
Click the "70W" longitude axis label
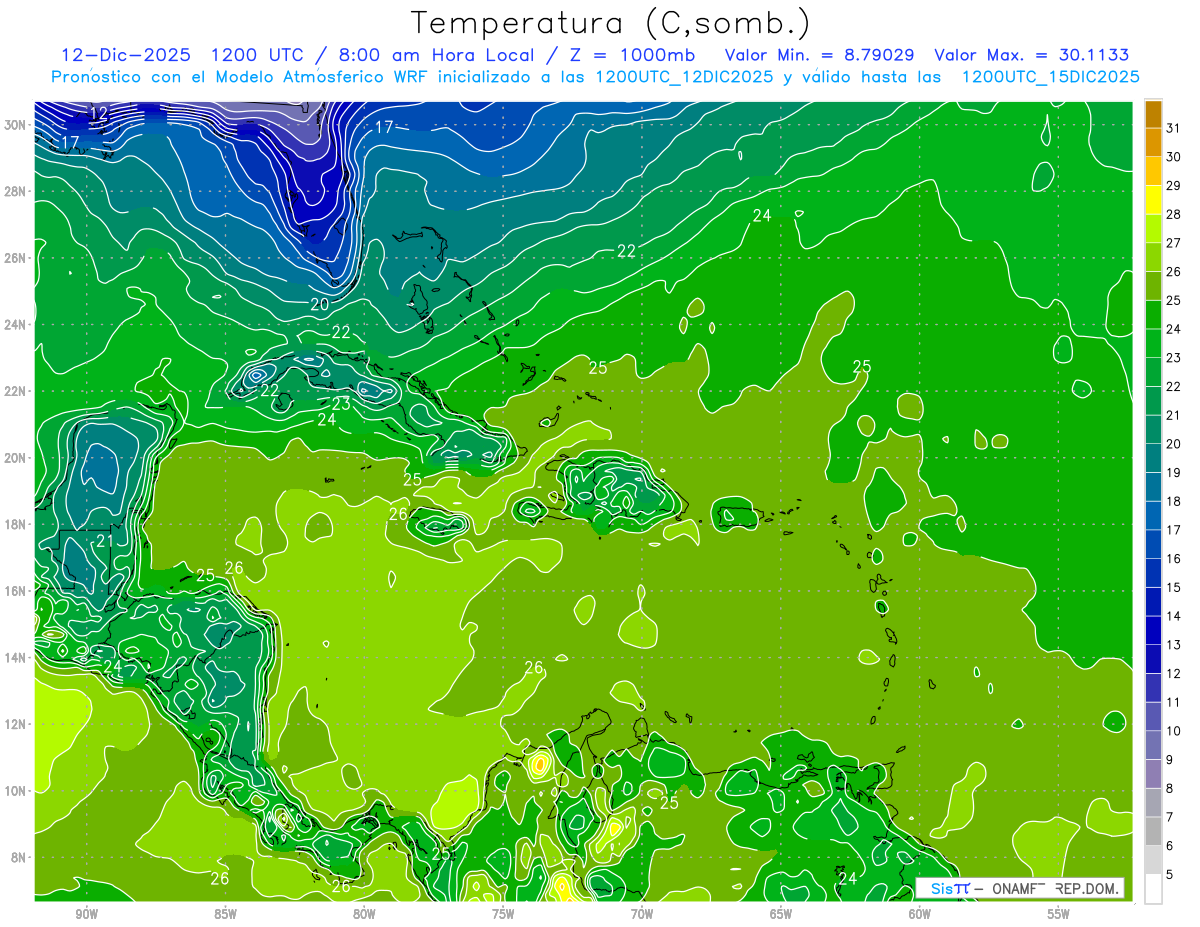tap(642, 914)
